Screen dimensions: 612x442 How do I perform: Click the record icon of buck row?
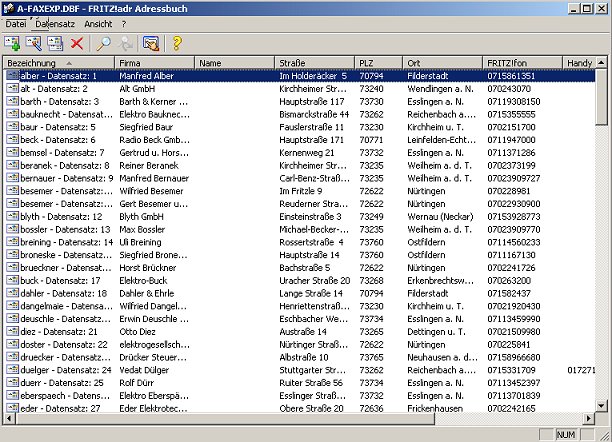point(12,280)
